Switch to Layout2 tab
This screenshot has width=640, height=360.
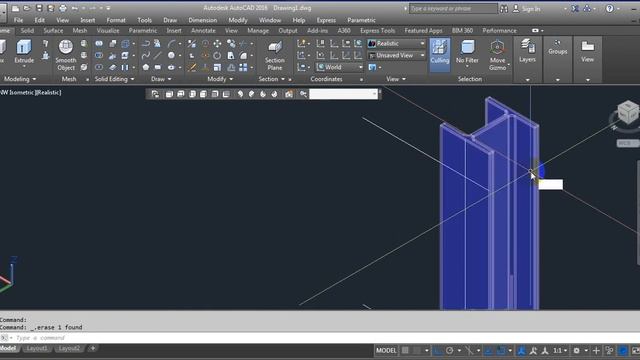pos(69,349)
